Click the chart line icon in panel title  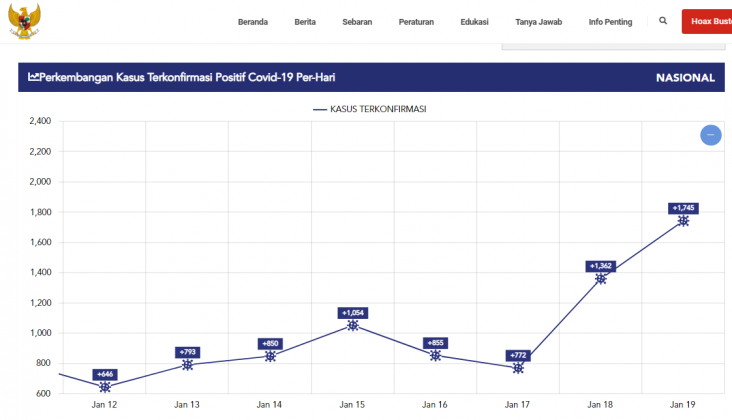point(33,77)
